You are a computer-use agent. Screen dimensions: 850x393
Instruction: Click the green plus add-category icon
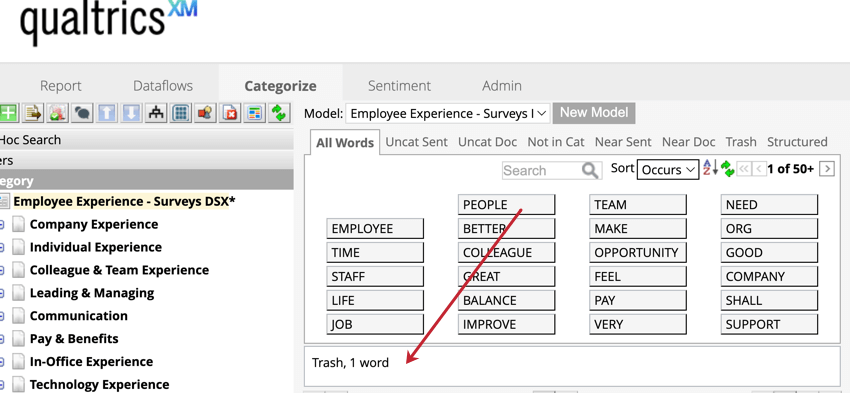pos(8,113)
